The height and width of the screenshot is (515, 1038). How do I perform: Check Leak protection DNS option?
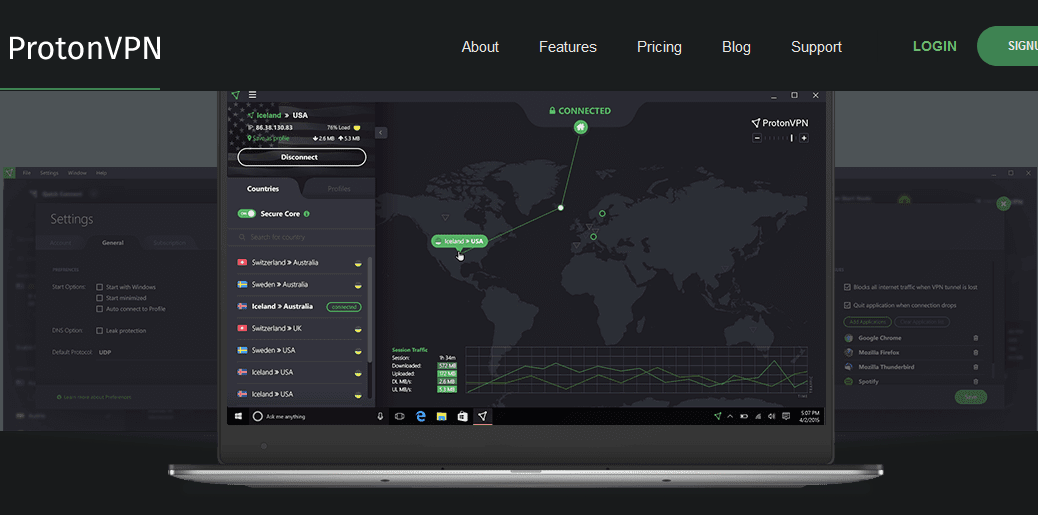[x=99, y=330]
